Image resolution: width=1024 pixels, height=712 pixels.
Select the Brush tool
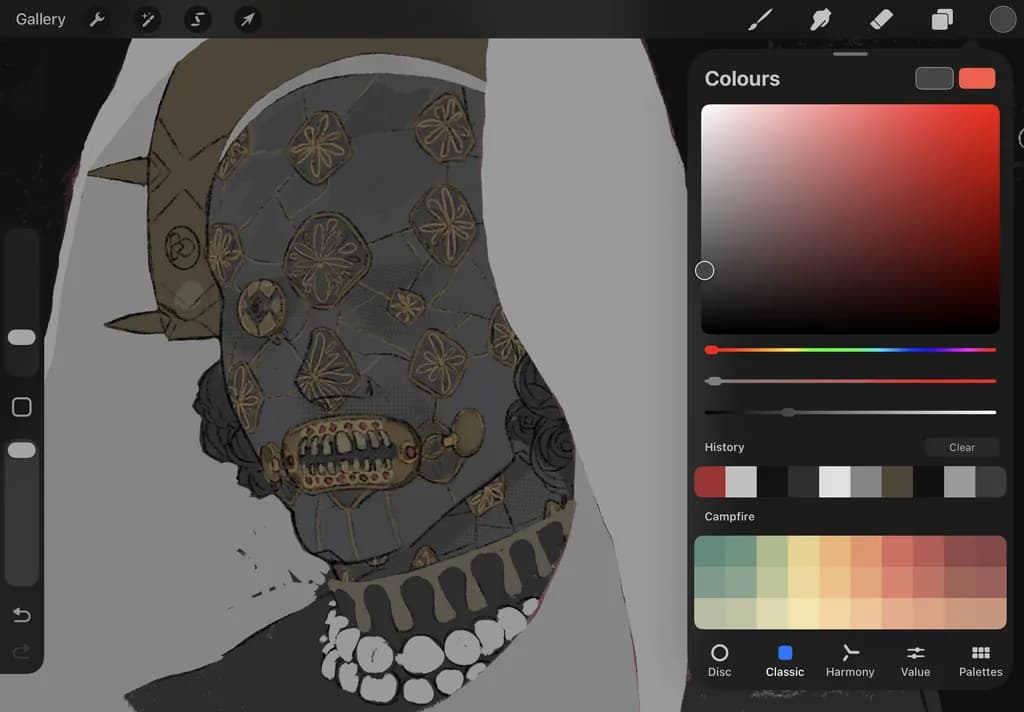pos(760,20)
